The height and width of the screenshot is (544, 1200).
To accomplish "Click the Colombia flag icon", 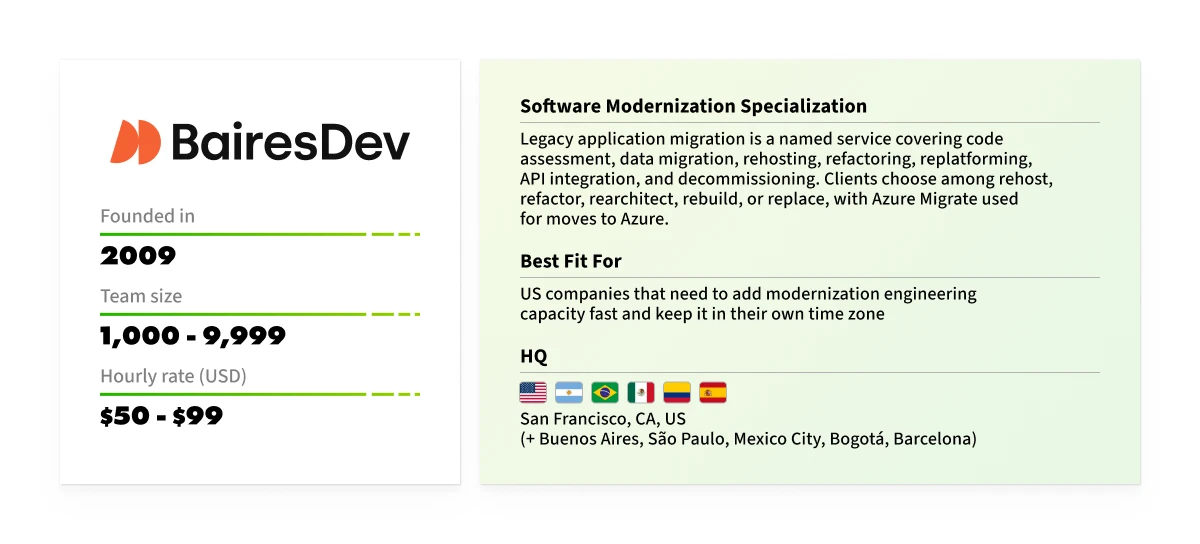I will (677, 392).
